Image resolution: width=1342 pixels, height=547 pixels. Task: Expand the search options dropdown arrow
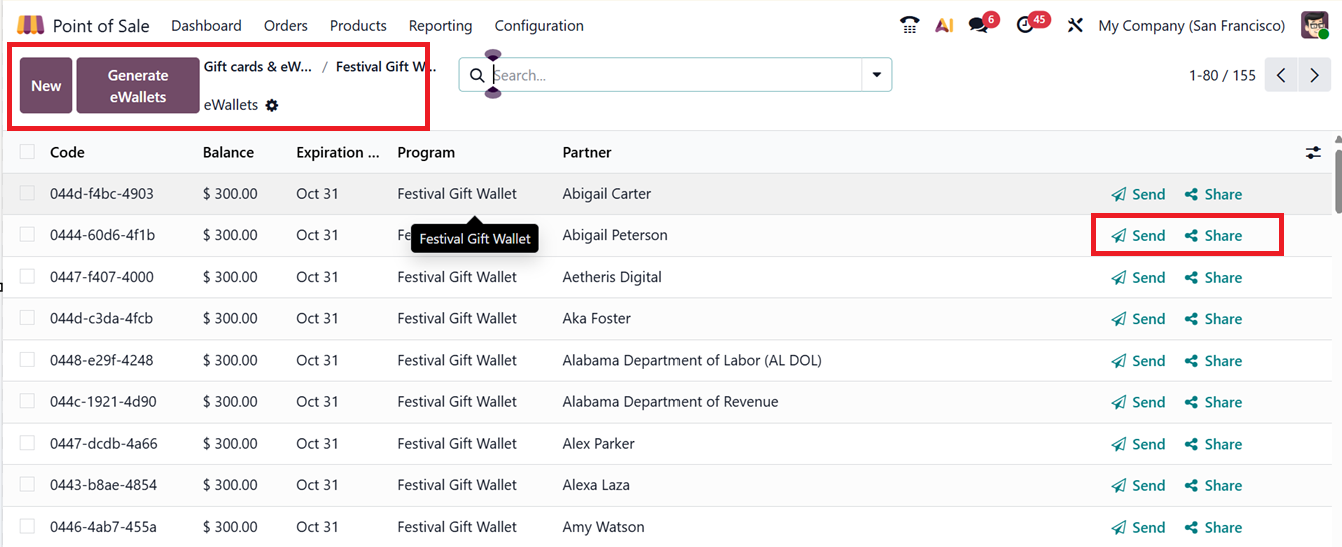point(877,75)
